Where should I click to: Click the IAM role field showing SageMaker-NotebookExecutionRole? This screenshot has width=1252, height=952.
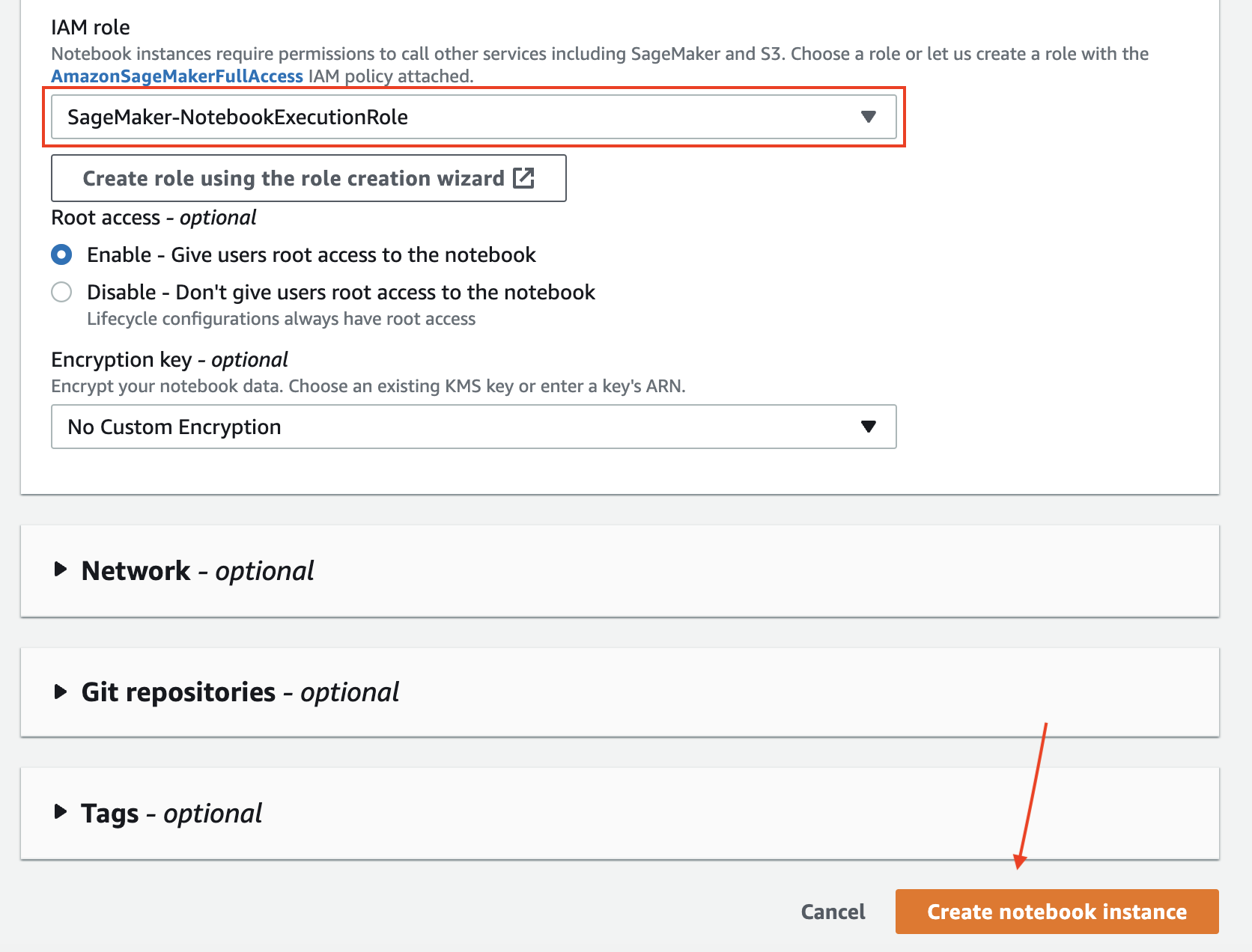[472, 117]
